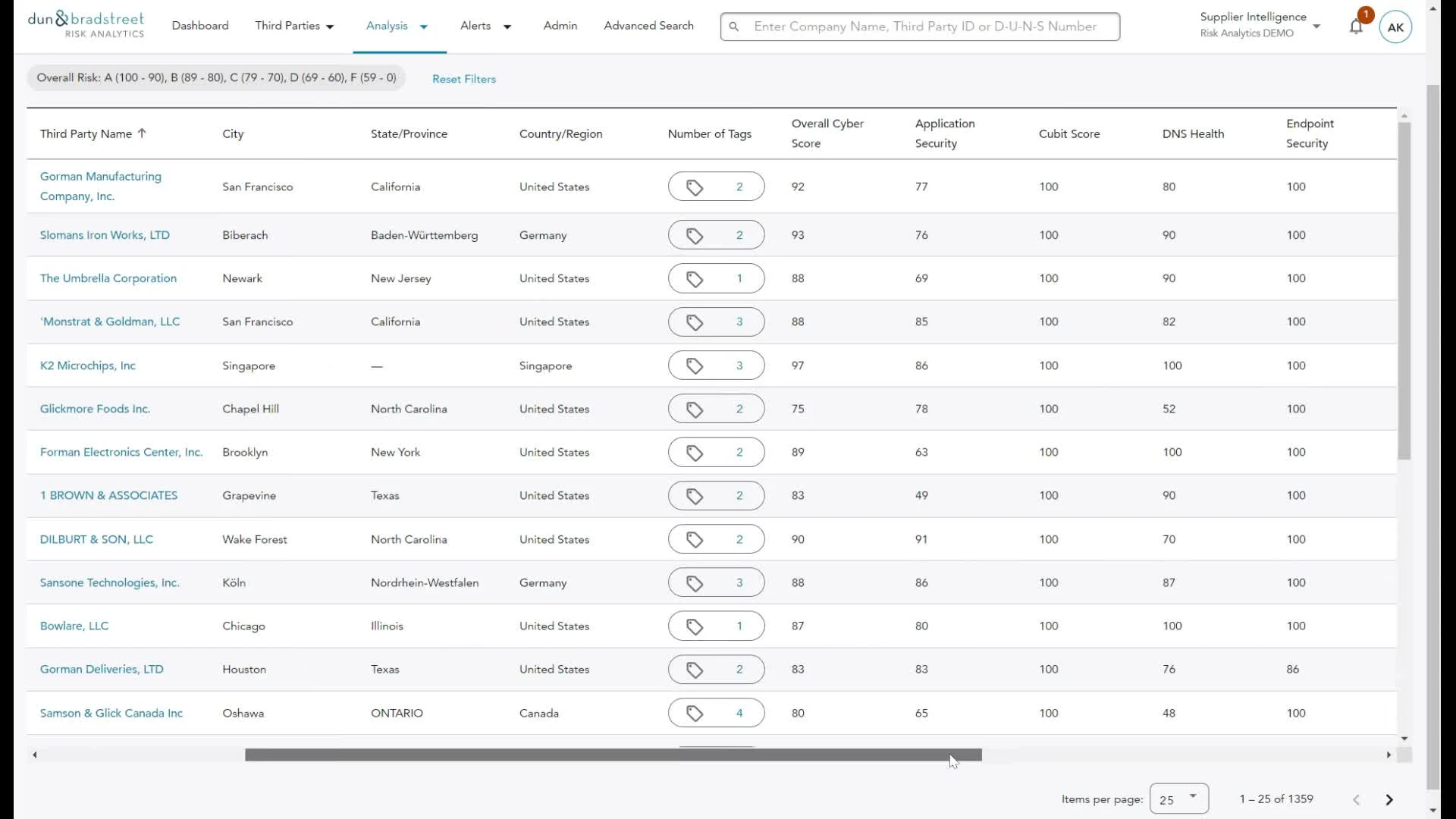This screenshot has height=819, width=1456.
Task: Open tags for Slomans Iron Works
Action: point(716,235)
